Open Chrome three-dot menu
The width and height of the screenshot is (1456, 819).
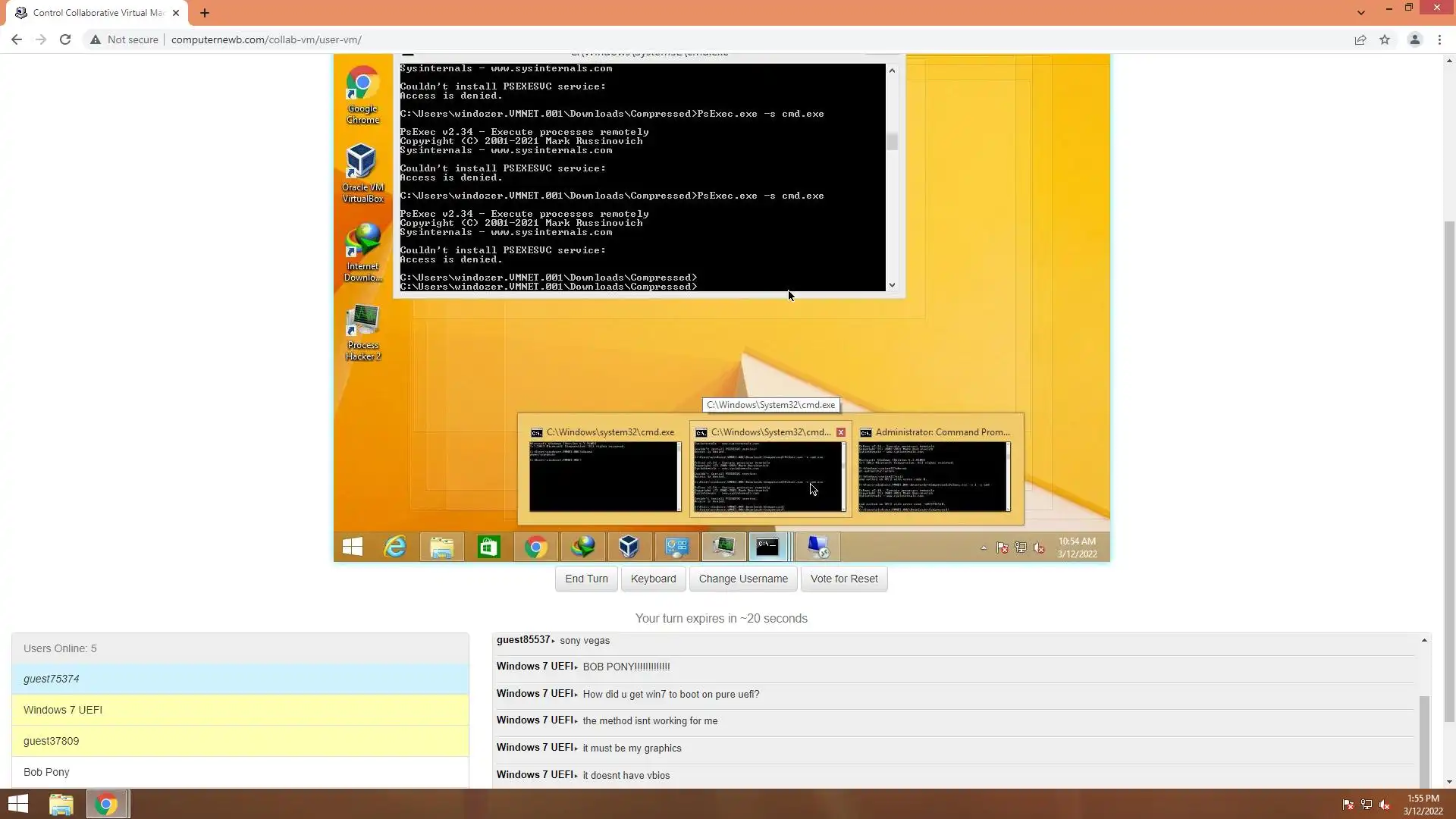tap(1439, 39)
